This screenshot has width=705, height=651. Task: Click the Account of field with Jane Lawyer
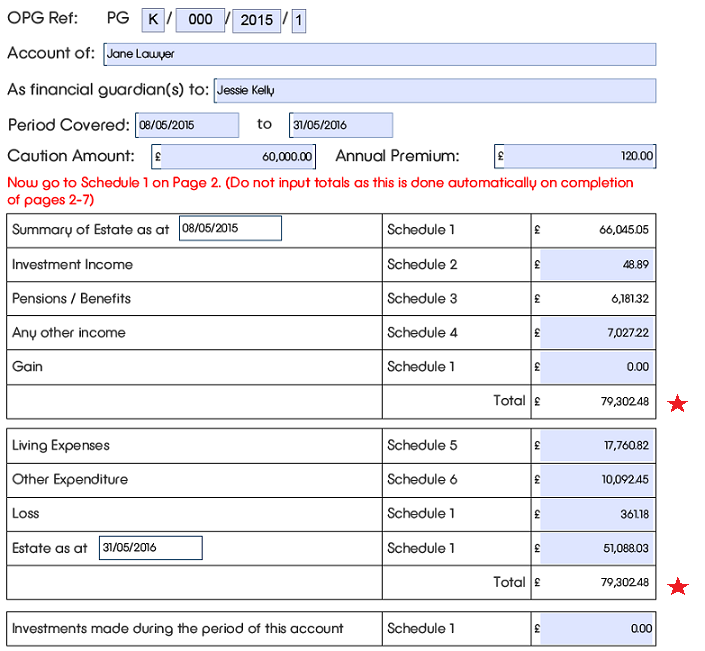pyautogui.click(x=378, y=54)
